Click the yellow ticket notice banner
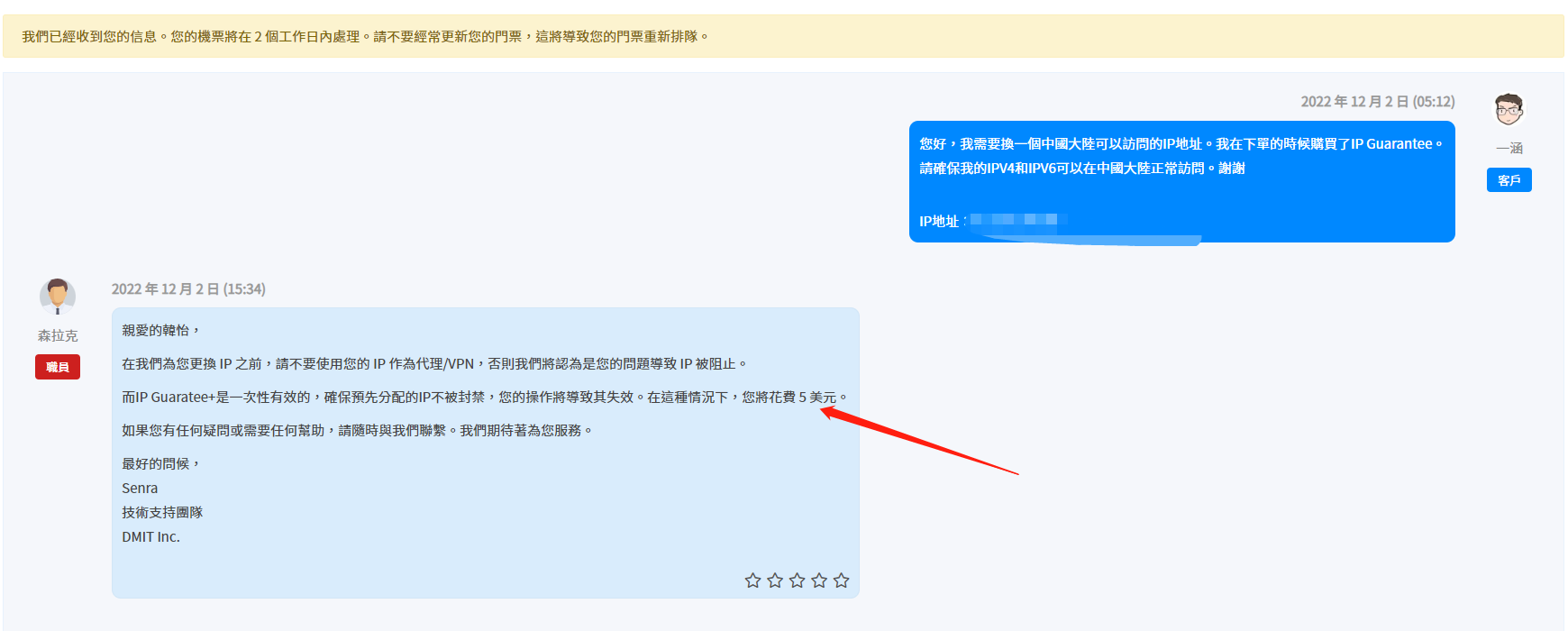The height and width of the screenshot is (631, 1568). [783, 37]
